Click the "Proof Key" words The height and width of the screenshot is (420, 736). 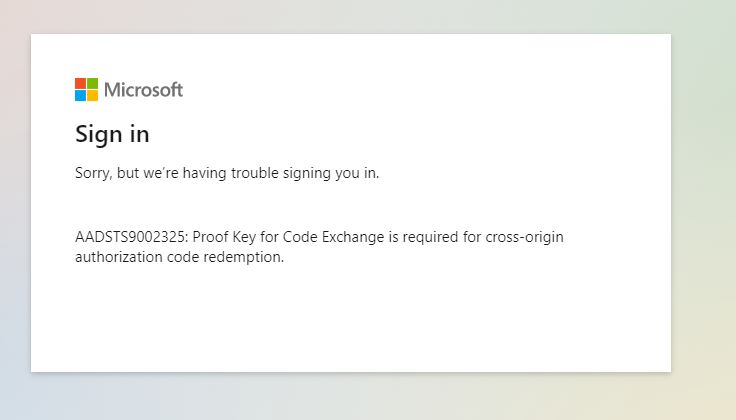[x=224, y=237]
